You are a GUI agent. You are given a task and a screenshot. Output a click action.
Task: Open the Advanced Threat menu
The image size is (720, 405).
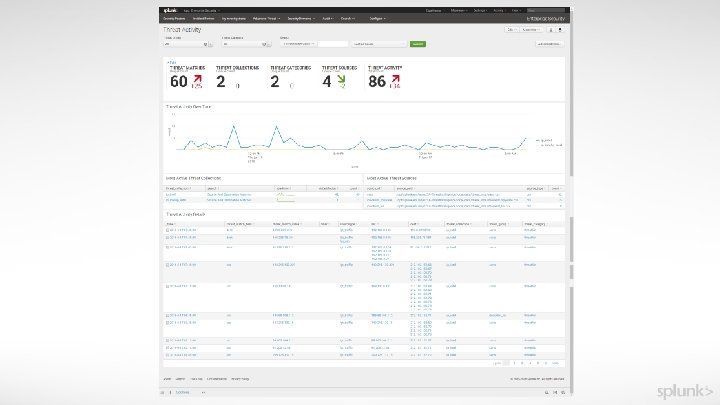tap(266, 19)
